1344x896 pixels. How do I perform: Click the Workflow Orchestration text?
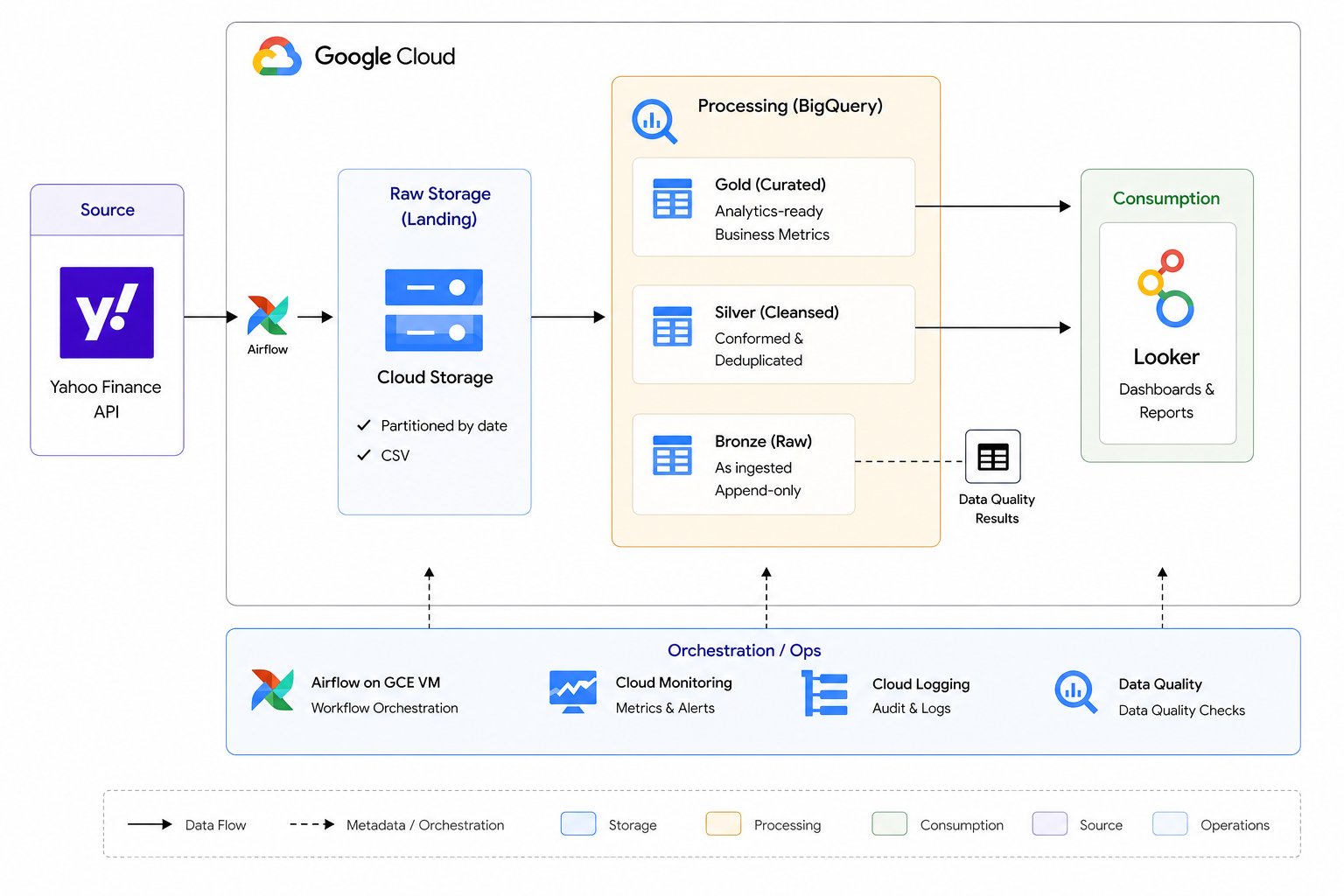pos(385,708)
